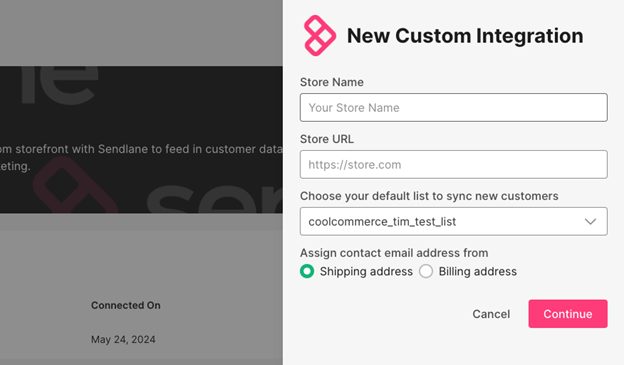Image resolution: width=624 pixels, height=365 pixels.
Task: Click the dimmed Sendlane logo in banner
Action: (75, 185)
